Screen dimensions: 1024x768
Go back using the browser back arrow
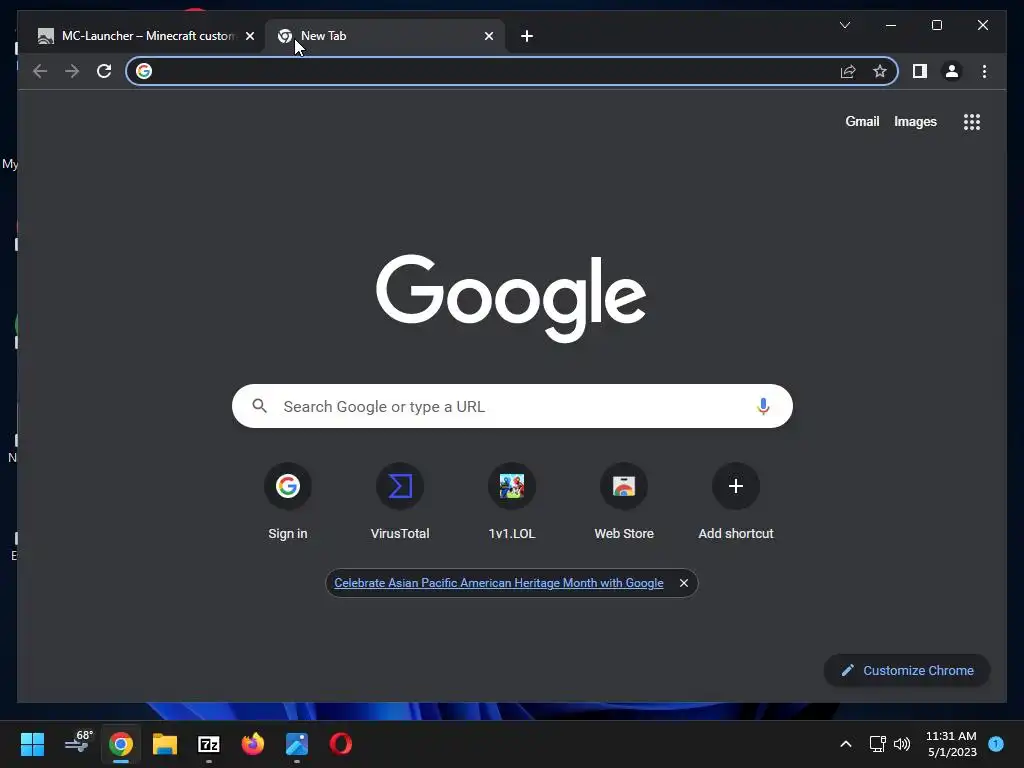click(40, 71)
